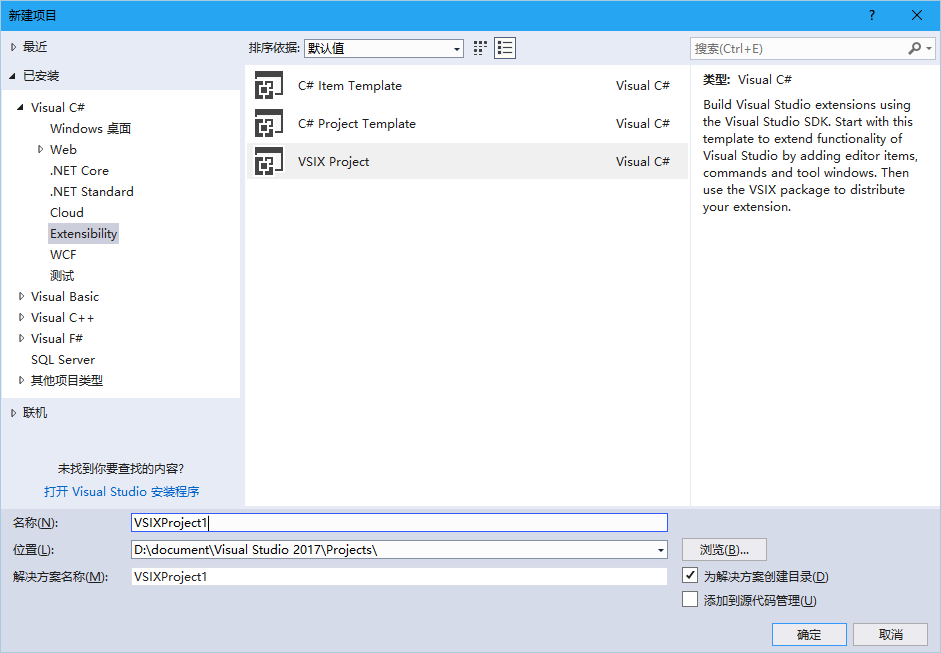The width and height of the screenshot is (941, 653).
Task: Click the 浏览(B)... button
Action: (x=724, y=549)
